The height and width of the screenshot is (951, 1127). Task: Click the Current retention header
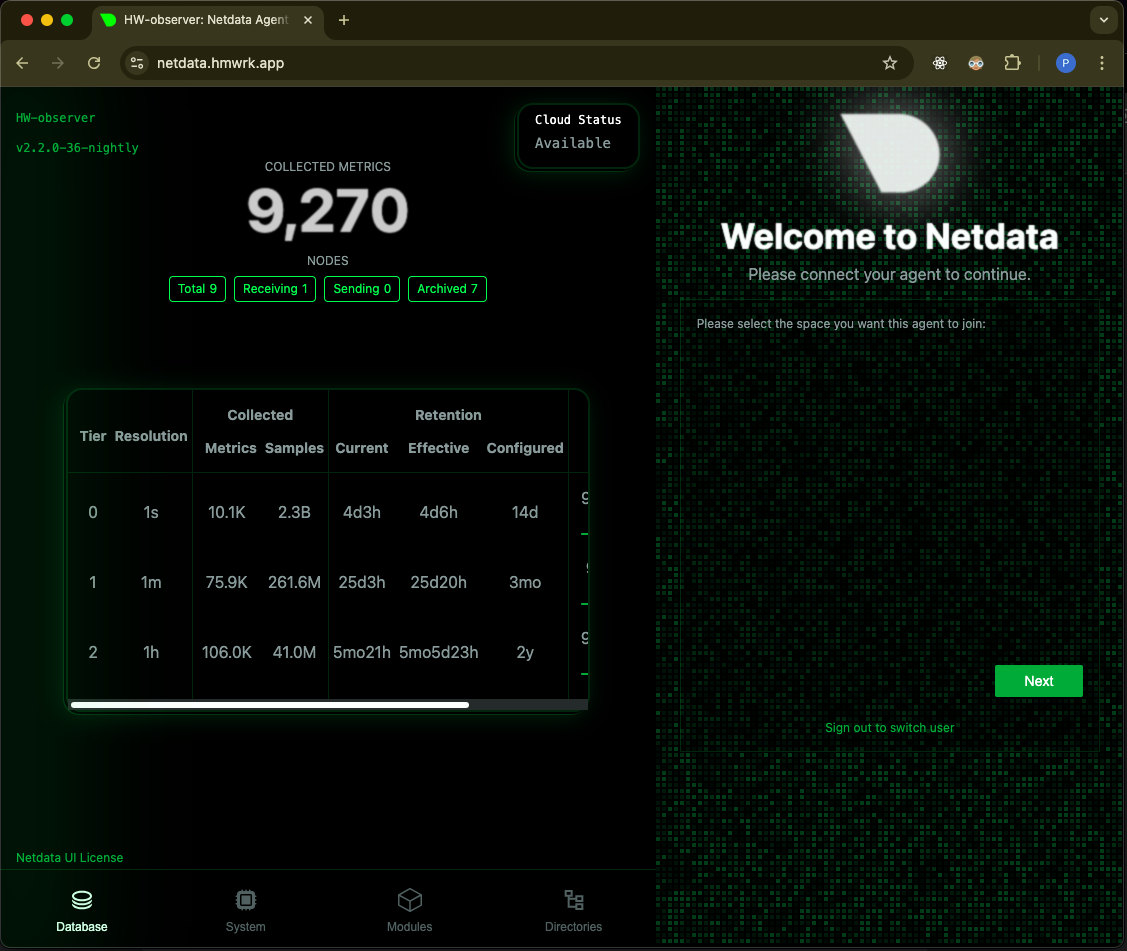[x=362, y=448]
